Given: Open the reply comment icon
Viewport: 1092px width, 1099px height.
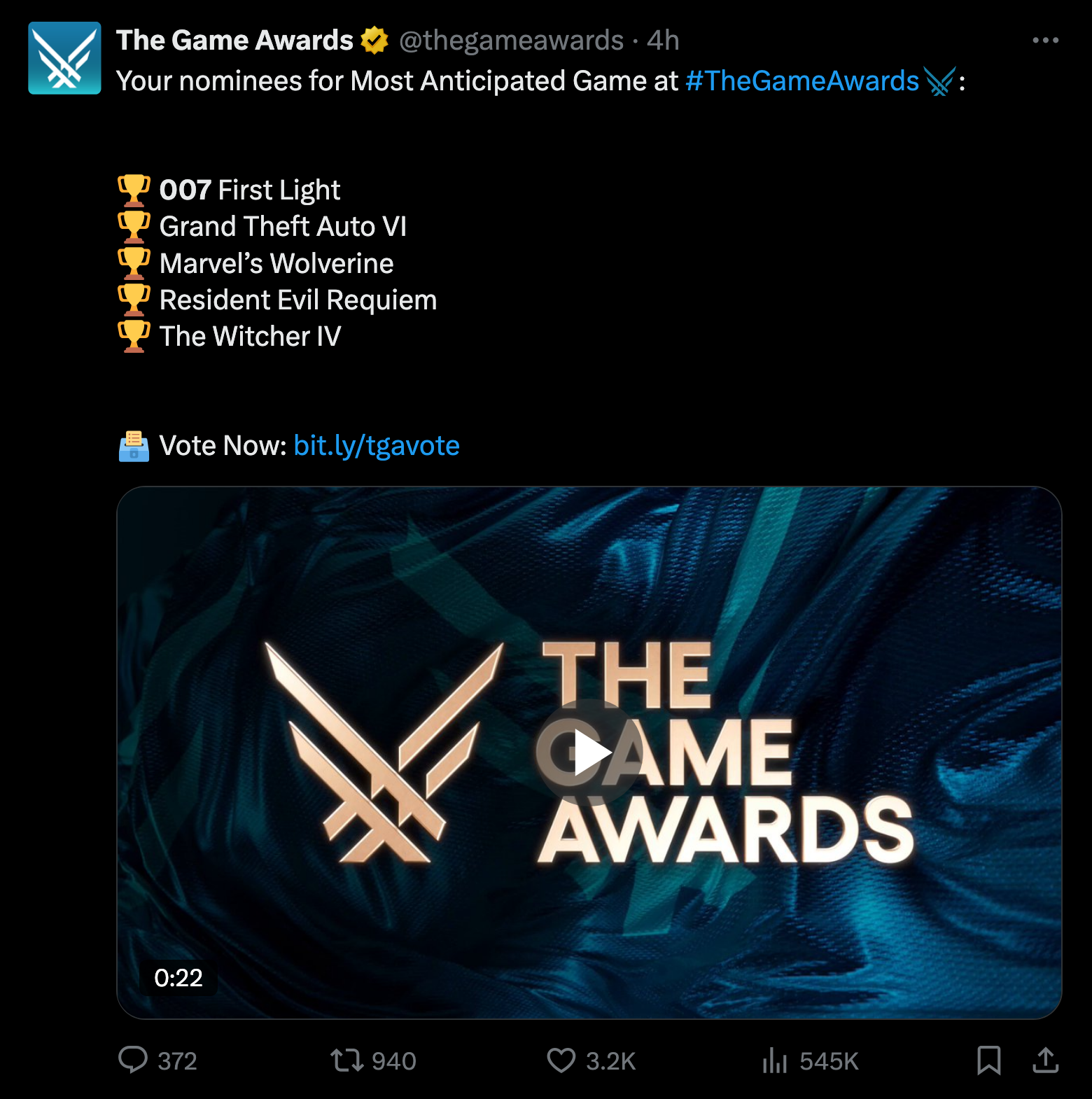Looking at the screenshot, I should (x=132, y=1060).
